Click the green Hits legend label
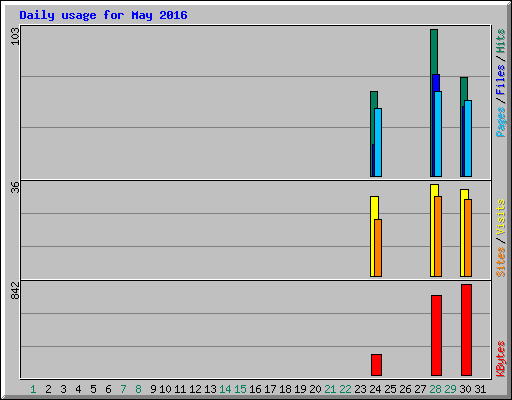This screenshot has width=512, height=400. pos(500,41)
